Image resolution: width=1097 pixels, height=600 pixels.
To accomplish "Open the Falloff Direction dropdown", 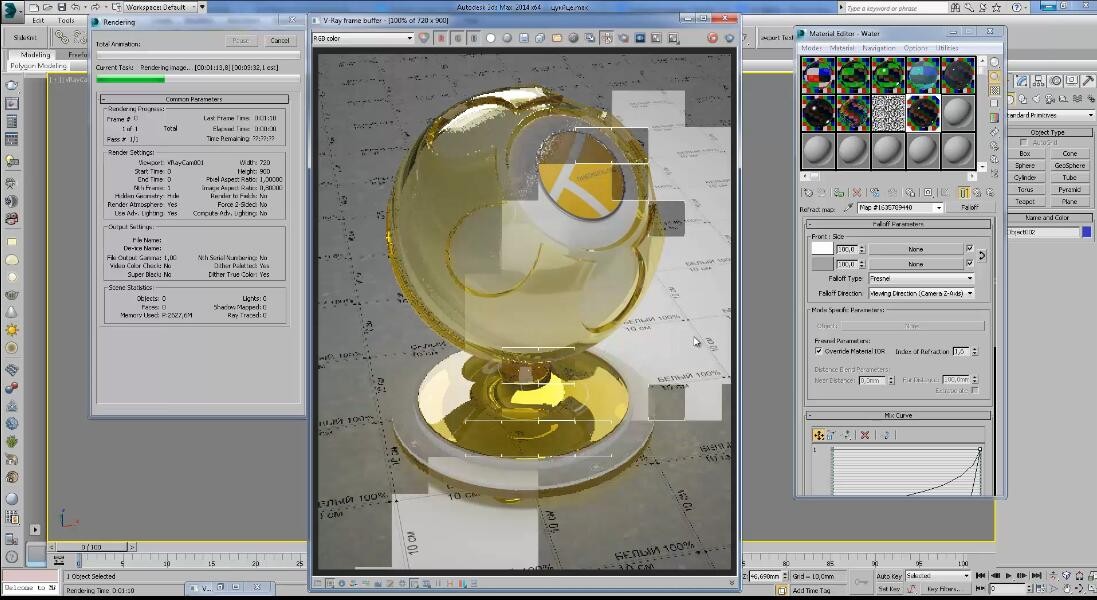I will point(921,294).
